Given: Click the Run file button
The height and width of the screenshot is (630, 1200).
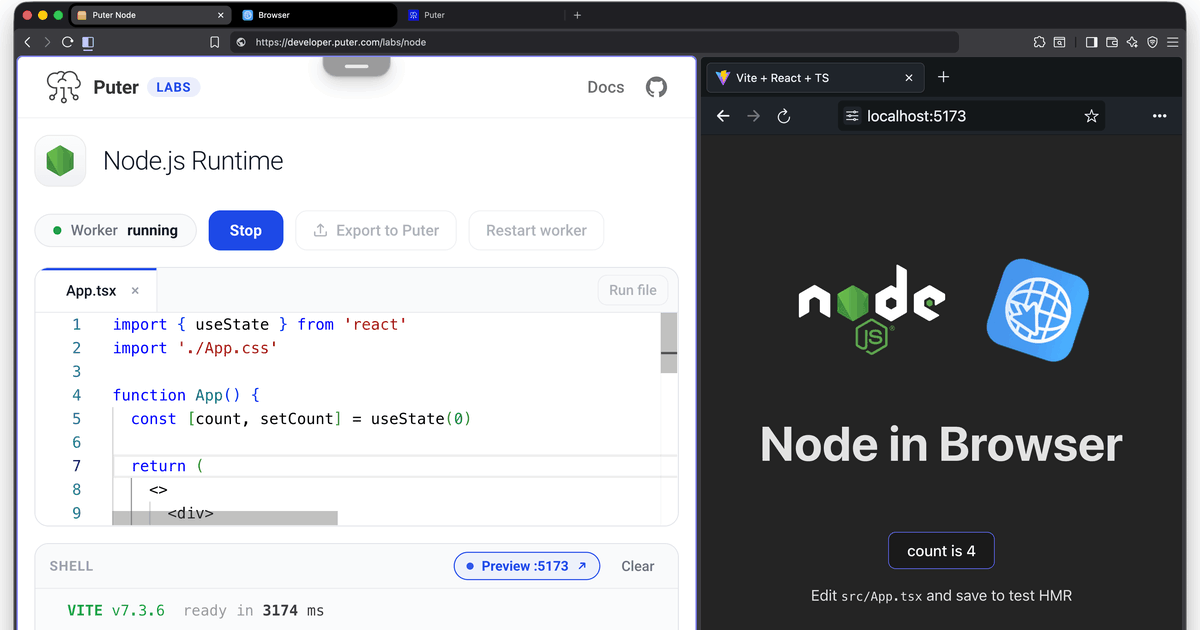Looking at the screenshot, I should 633,290.
